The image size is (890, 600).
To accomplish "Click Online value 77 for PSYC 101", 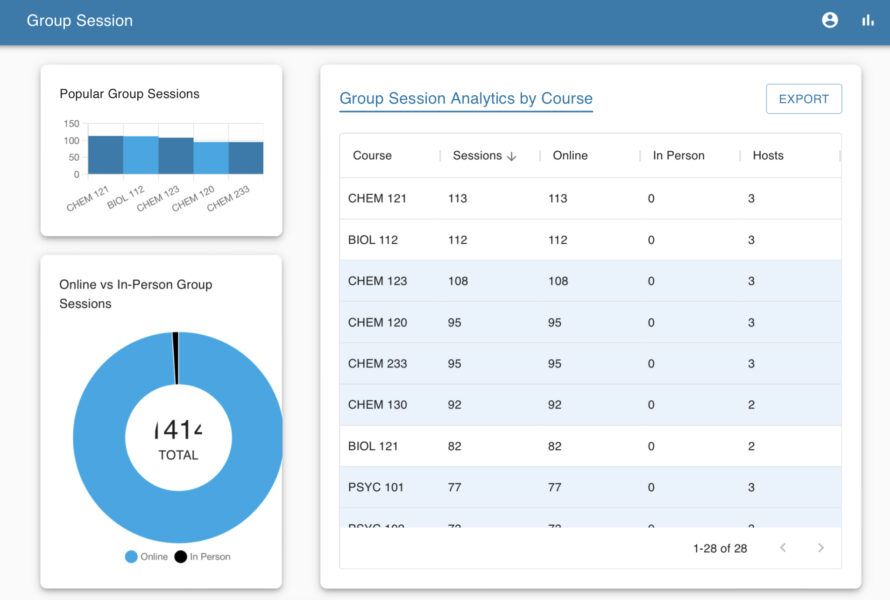I will click(555, 487).
